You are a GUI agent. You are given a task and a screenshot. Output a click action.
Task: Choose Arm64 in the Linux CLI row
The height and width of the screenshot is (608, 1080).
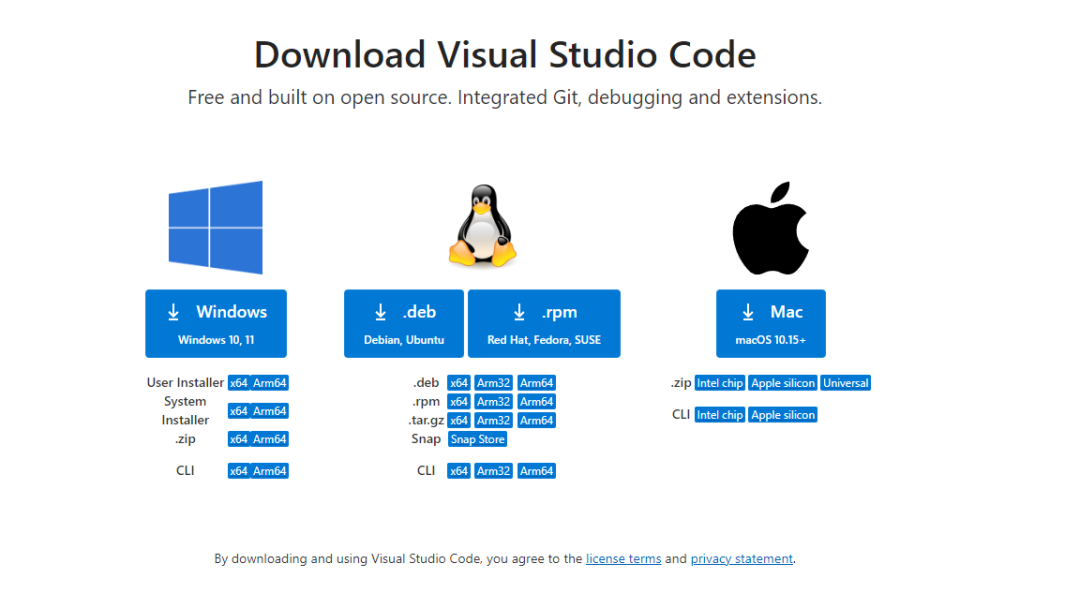[537, 471]
